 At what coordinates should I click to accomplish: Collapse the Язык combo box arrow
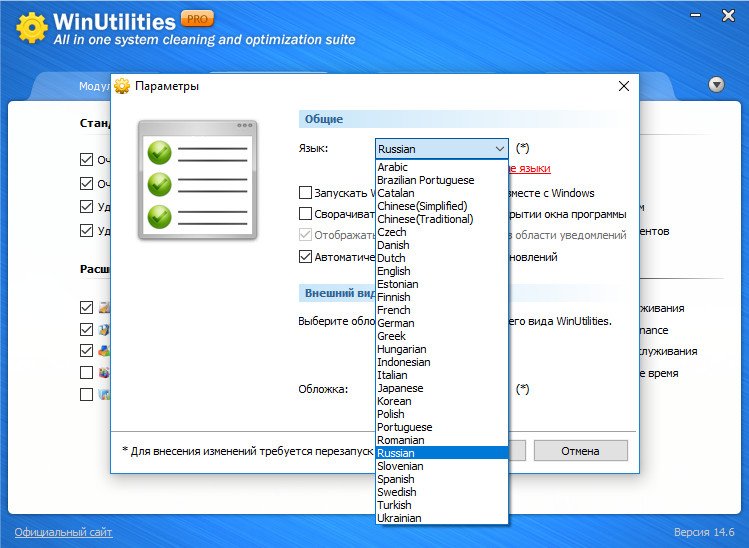pyautogui.click(x=500, y=149)
